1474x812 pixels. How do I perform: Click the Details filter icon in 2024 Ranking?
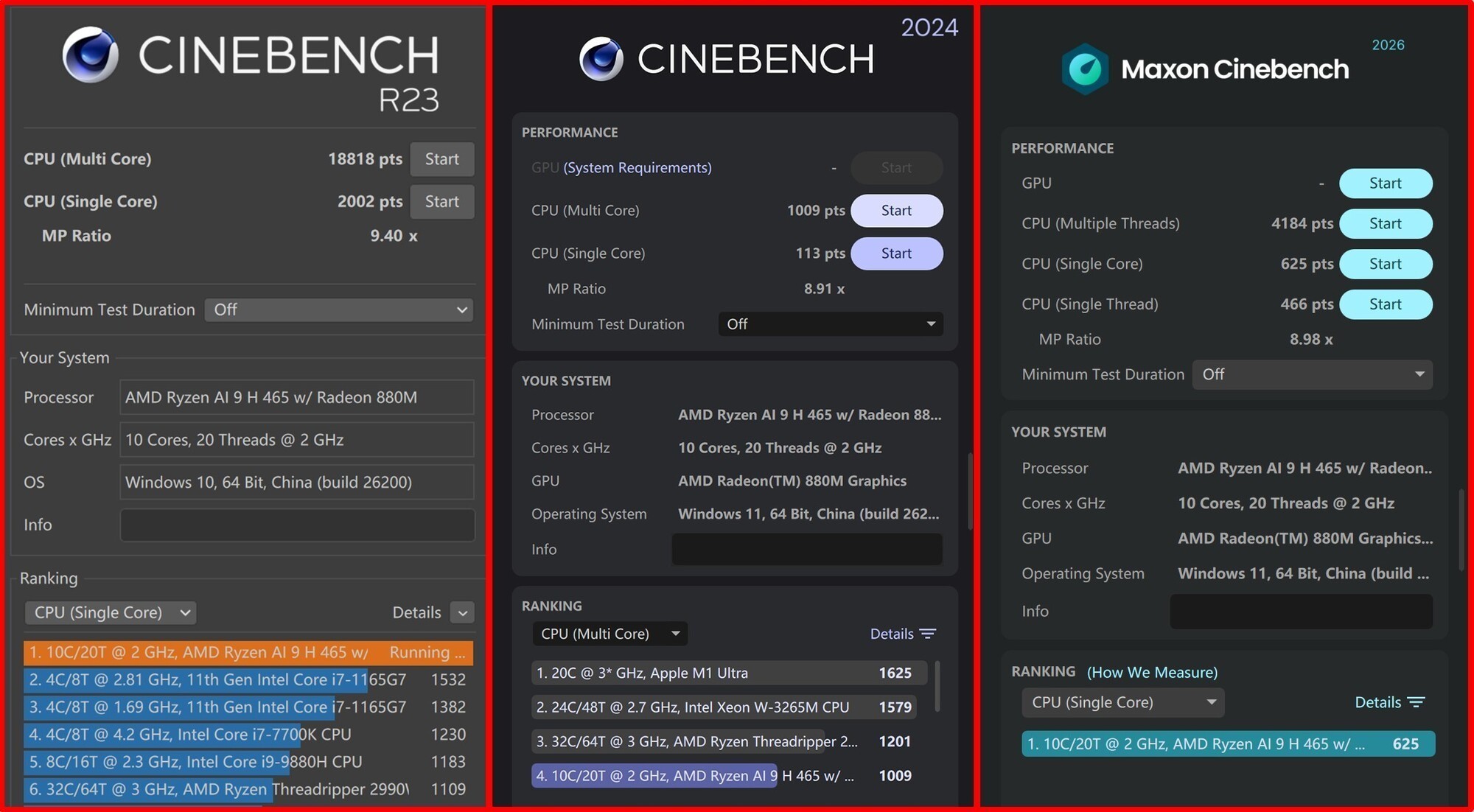[x=927, y=634]
